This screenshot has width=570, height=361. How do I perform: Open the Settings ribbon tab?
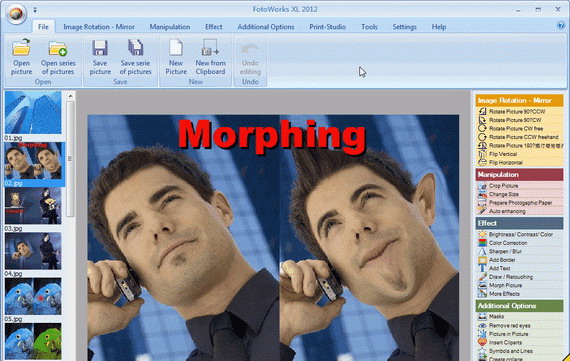405,27
